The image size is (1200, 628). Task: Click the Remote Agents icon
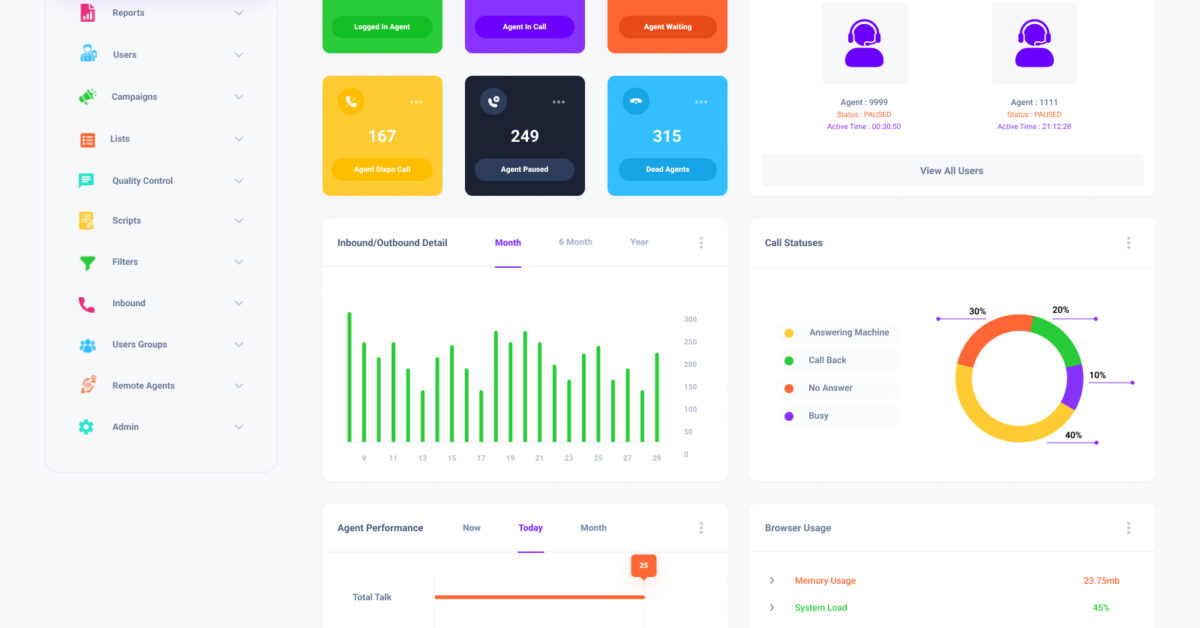[88, 385]
